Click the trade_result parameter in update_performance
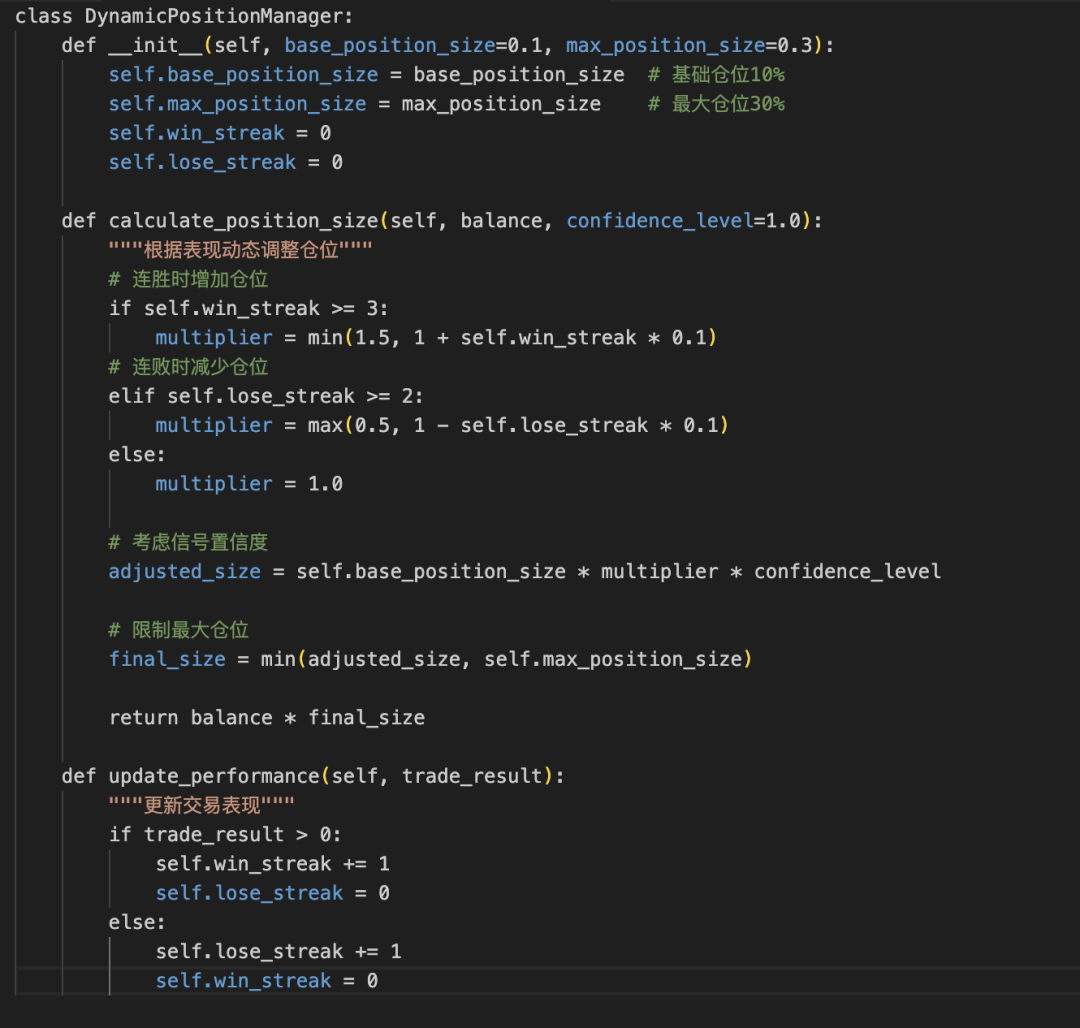 pos(472,777)
